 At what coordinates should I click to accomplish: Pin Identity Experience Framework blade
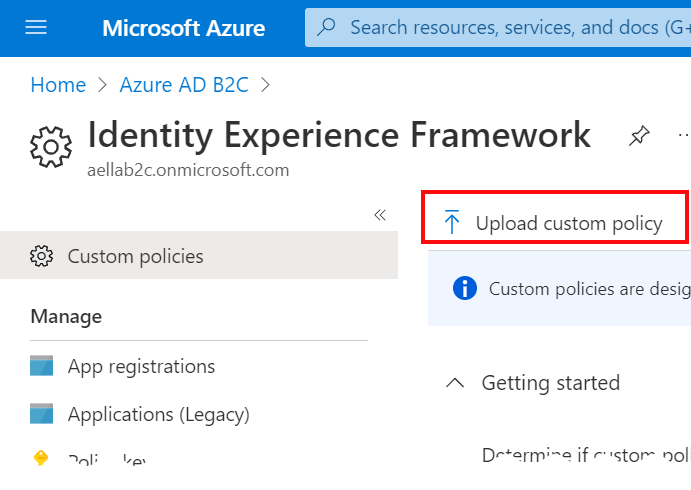tap(638, 138)
